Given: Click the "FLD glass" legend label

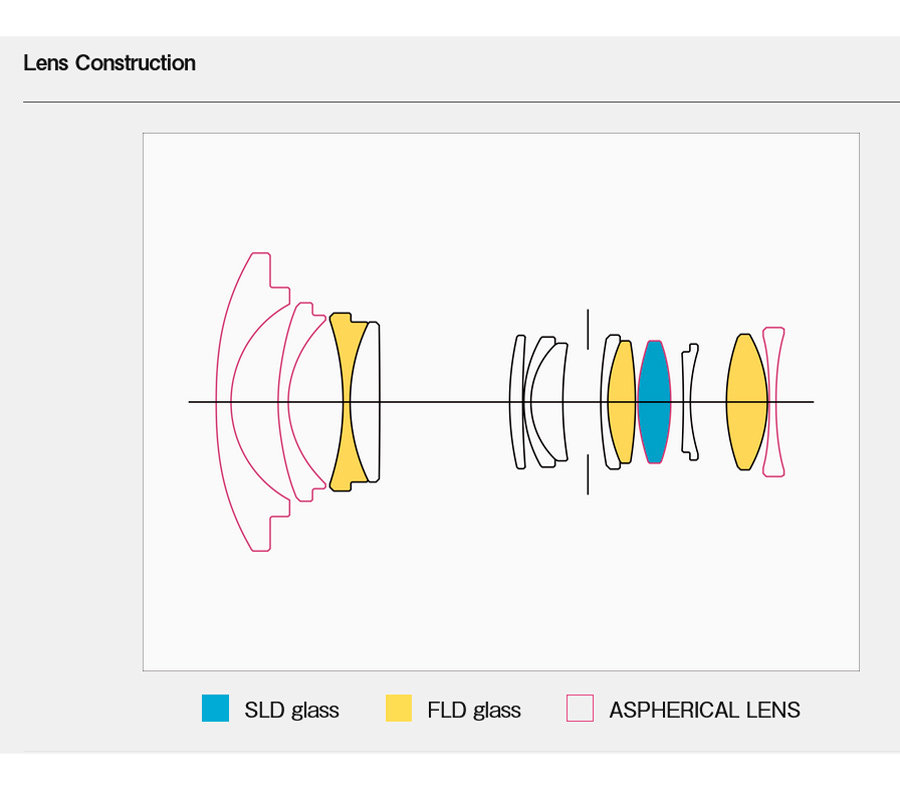Looking at the screenshot, I should click(474, 710).
